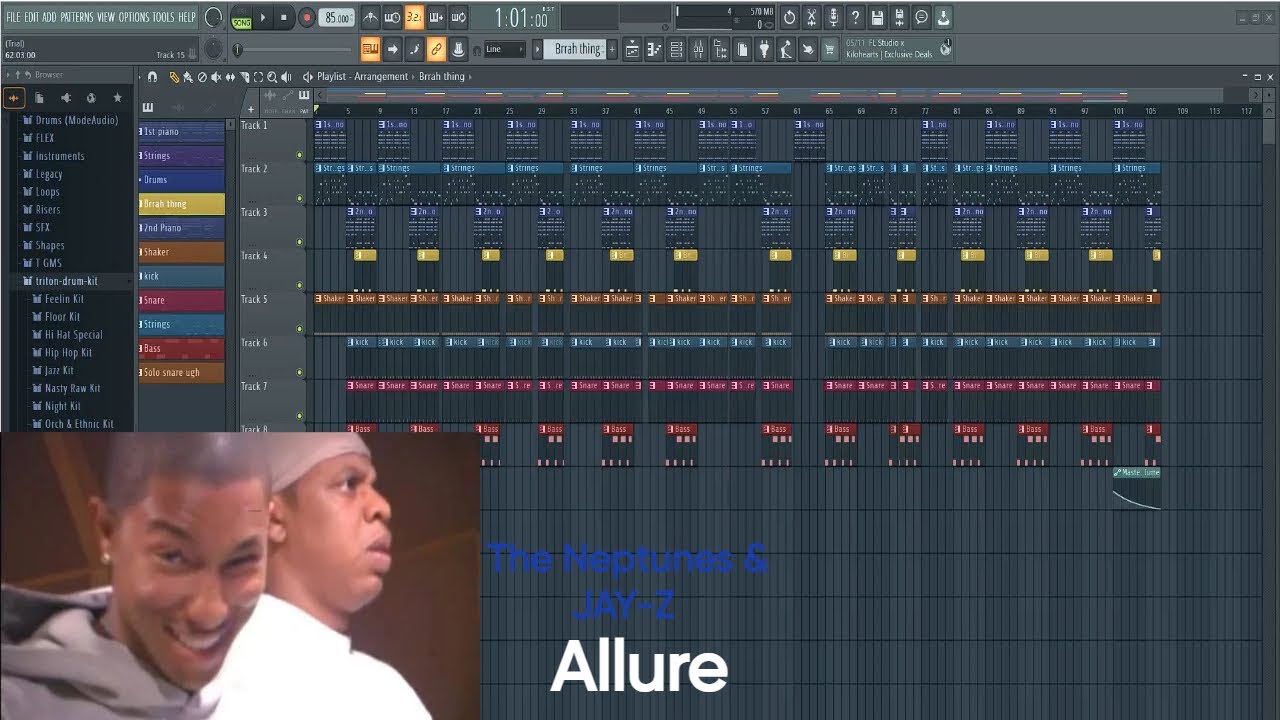Click the song position slider
The image size is (1280, 720).
click(x=295, y=49)
